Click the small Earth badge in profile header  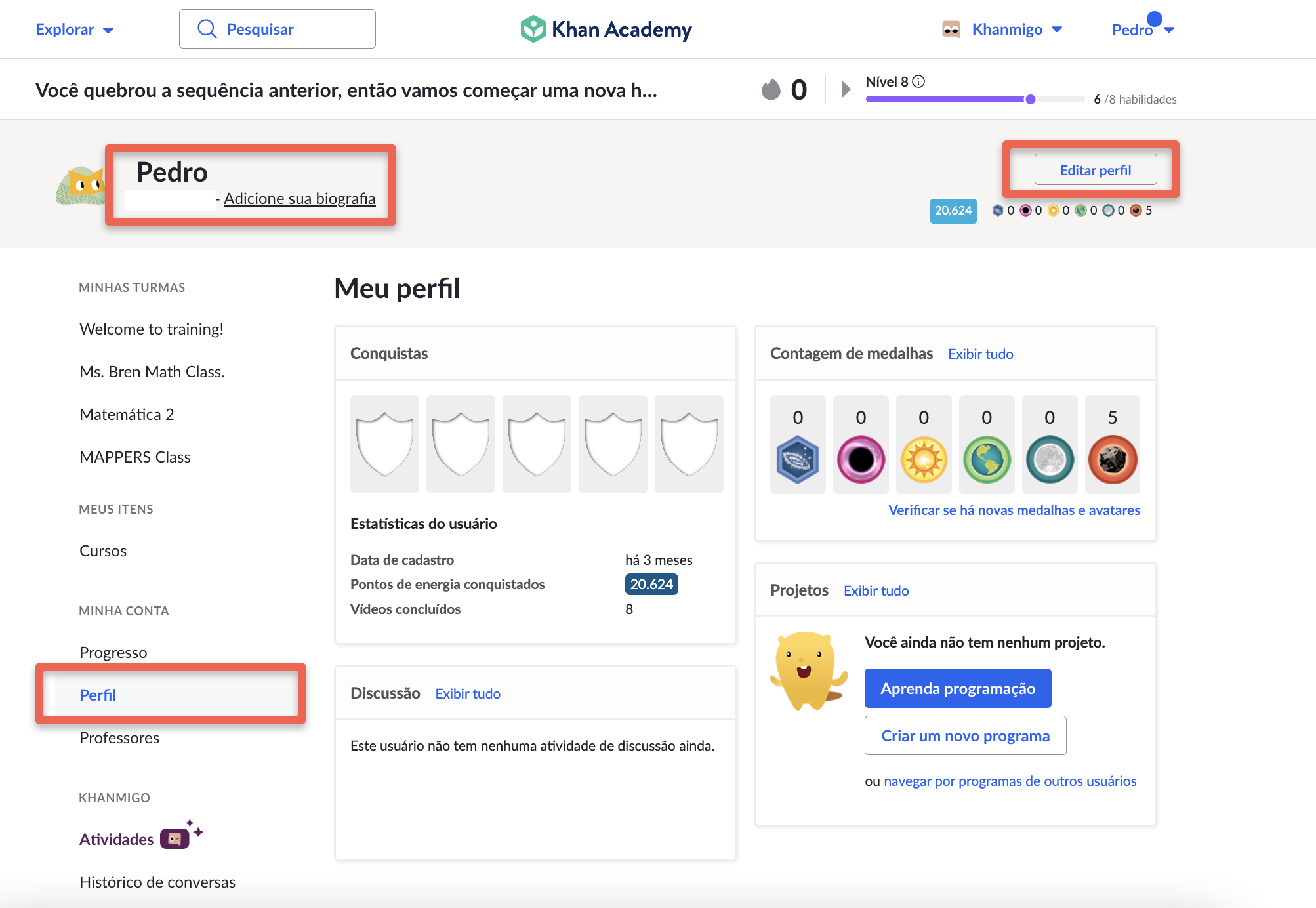(x=1080, y=211)
